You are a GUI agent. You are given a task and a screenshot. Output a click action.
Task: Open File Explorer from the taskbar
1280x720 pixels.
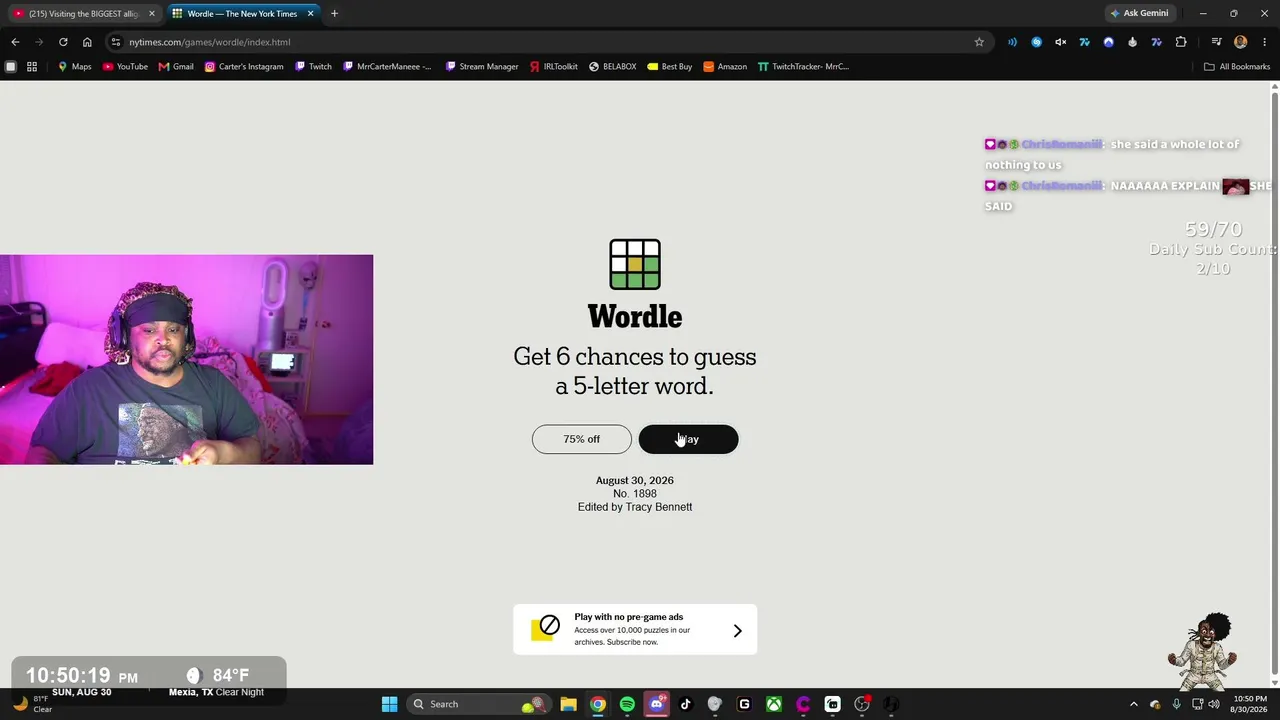coord(568,704)
